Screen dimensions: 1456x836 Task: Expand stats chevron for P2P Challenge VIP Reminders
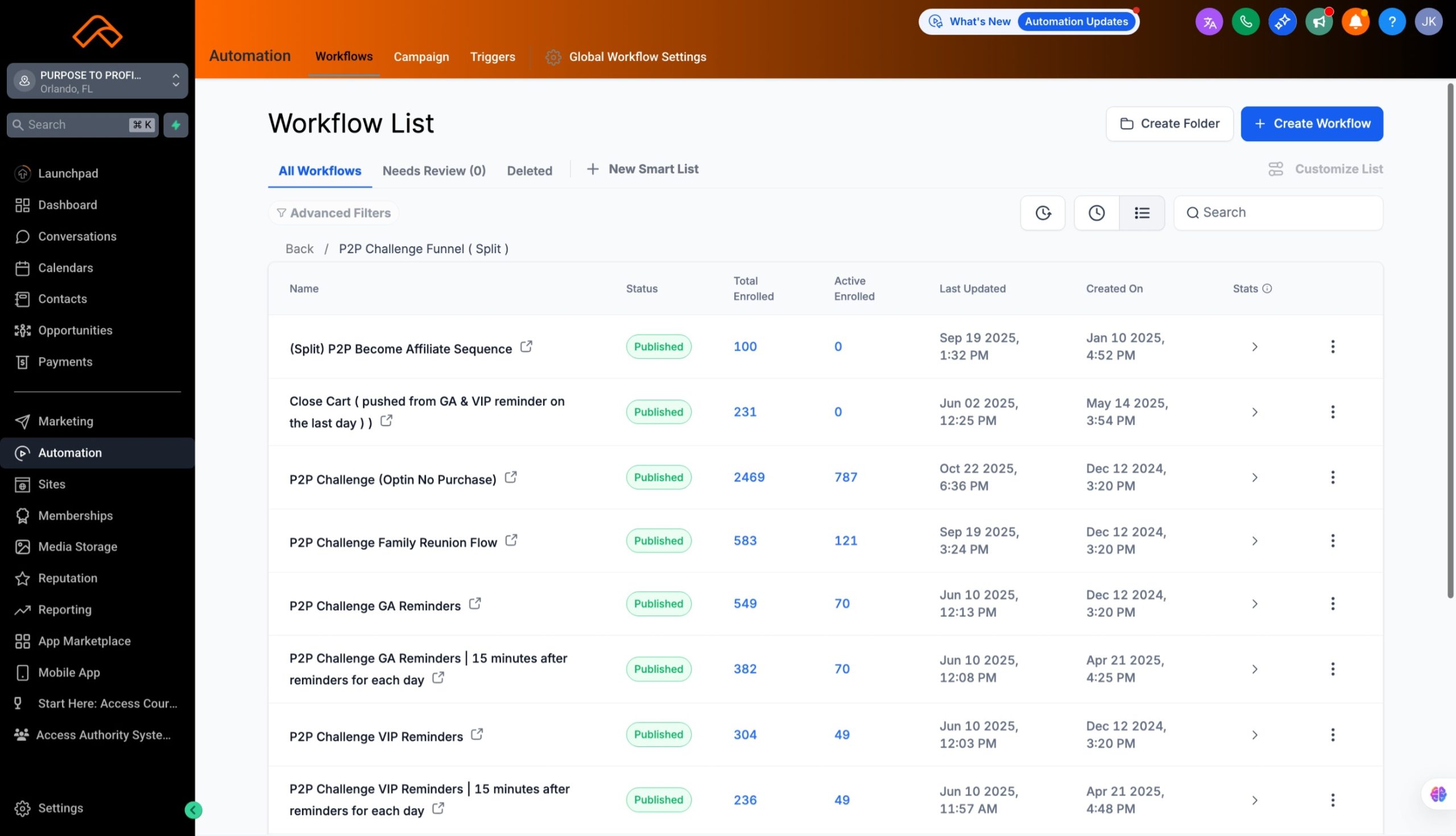tap(1255, 735)
